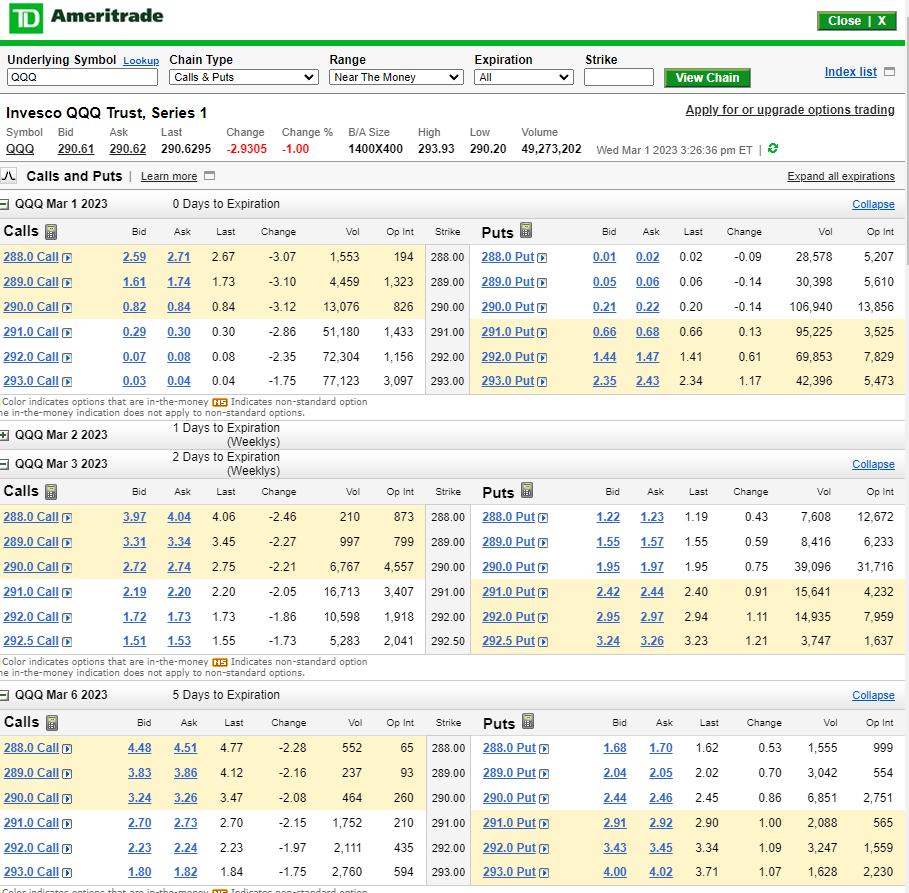Click bid 4.00 on the Mar 6 293.0 Put
This screenshot has width=909, height=893.
615,872
